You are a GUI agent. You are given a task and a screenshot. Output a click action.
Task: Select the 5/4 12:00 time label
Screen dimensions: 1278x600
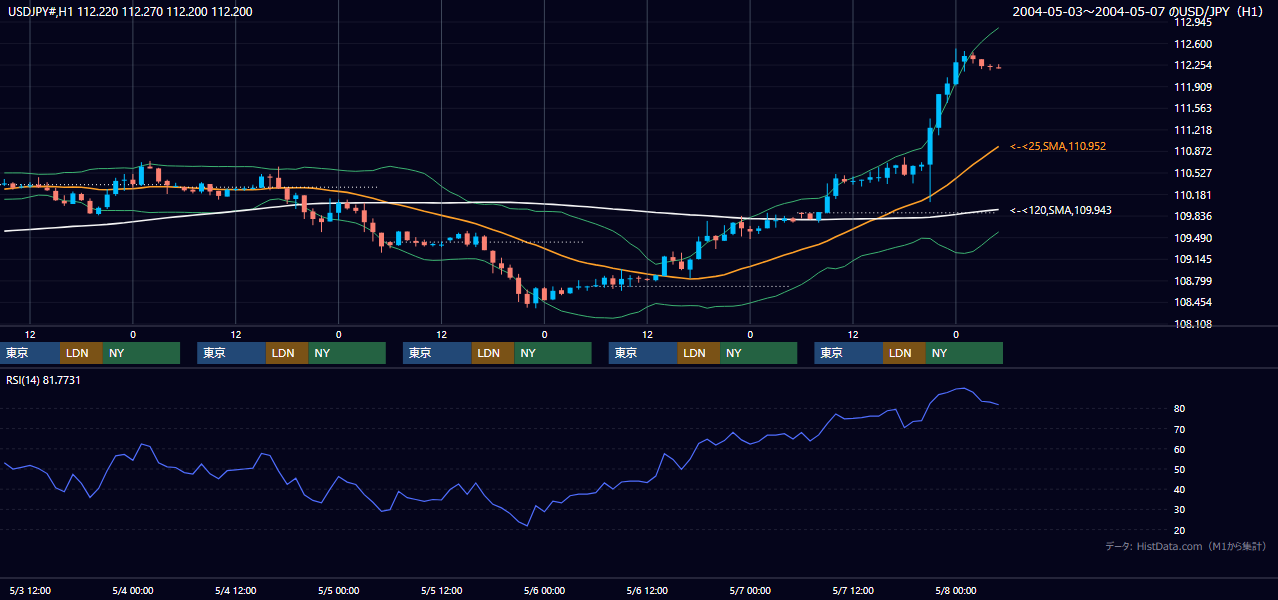click(236, 590)
